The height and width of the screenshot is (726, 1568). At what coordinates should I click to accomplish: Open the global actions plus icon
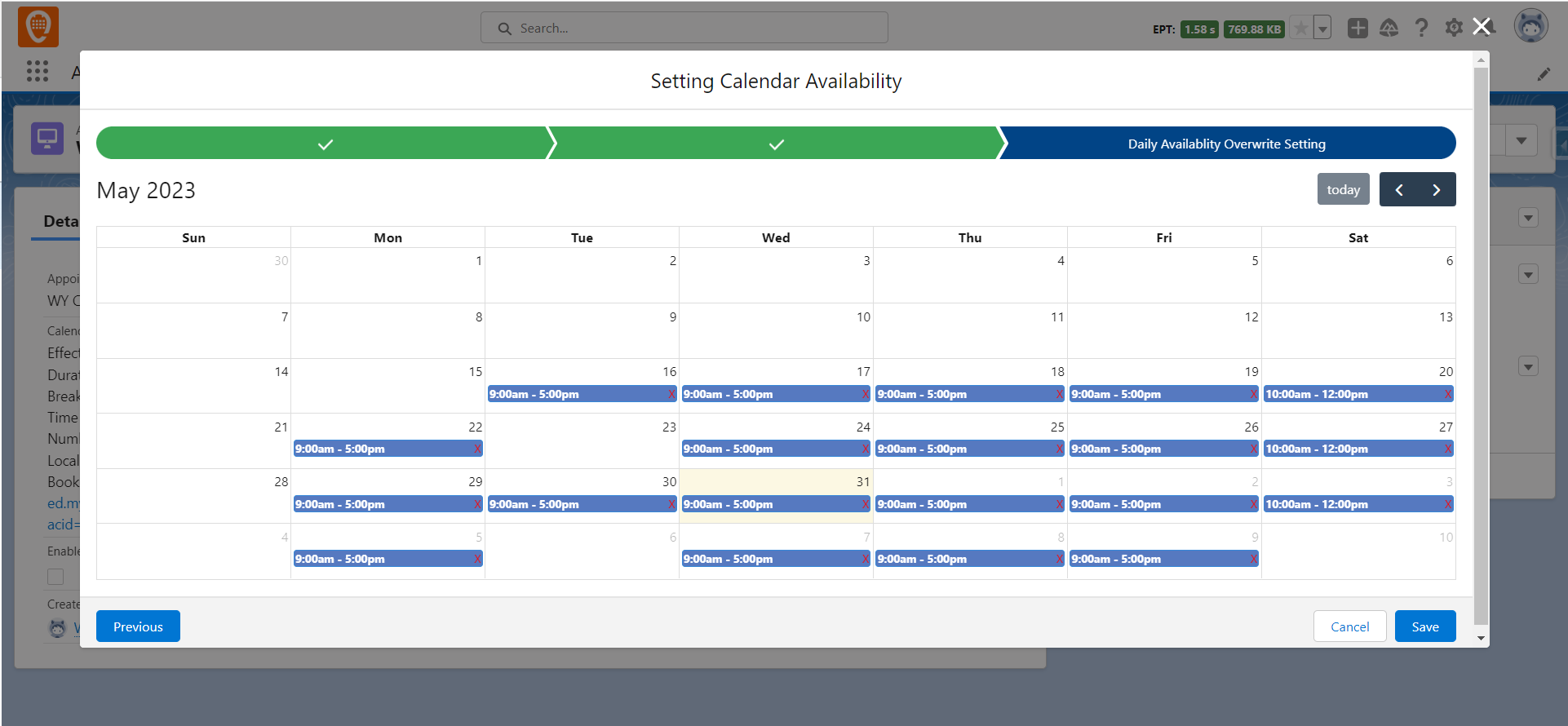coord(1358,29)
